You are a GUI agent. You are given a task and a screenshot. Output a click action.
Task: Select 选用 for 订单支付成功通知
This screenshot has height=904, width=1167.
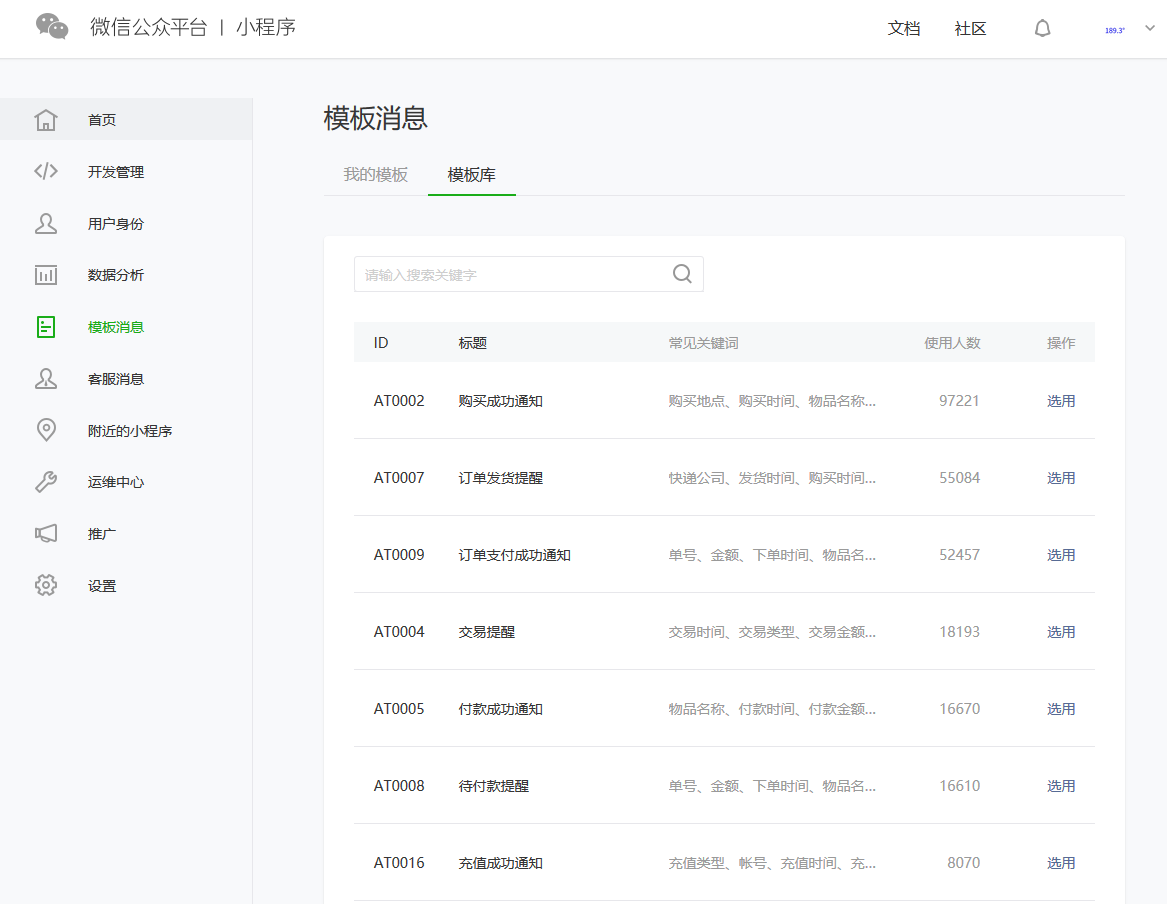tap(1061, 555)
